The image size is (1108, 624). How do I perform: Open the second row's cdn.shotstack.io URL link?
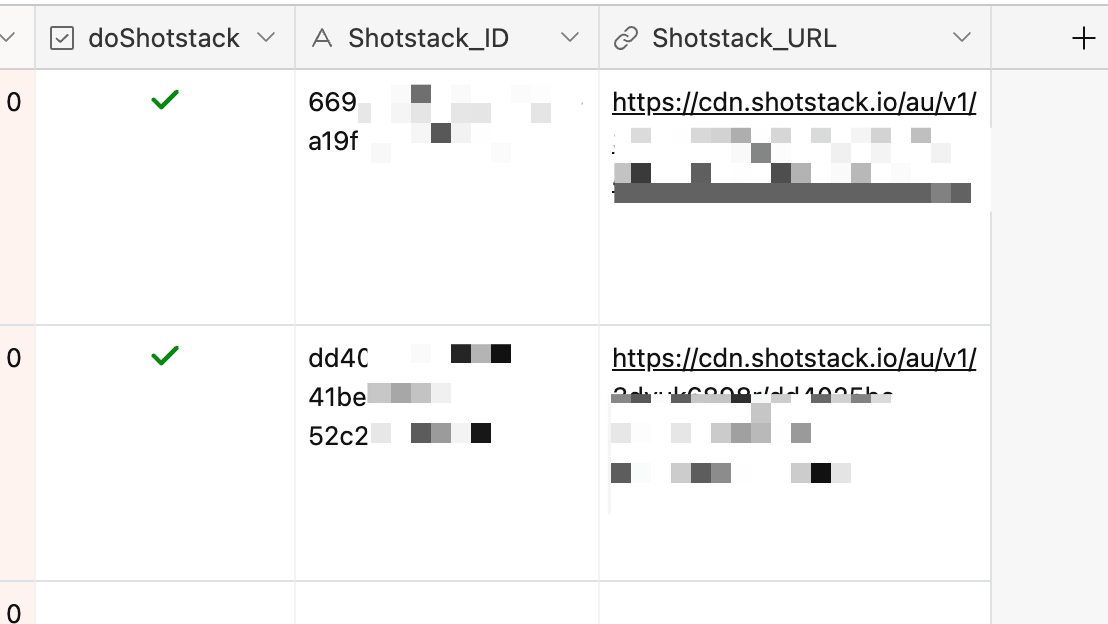(794, 359)
